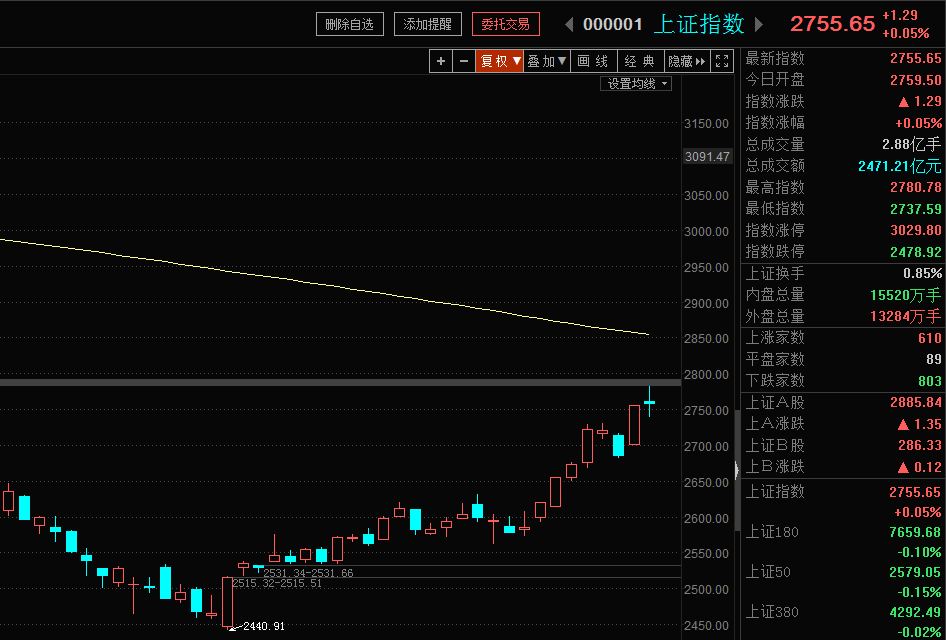Click 下跌家数 value 803
The image size is (946, 640).
[x=930, y=381]
